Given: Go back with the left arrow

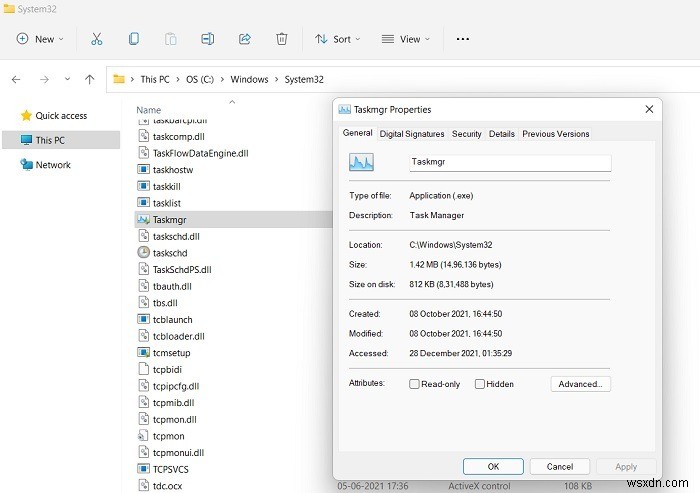Looking at the screenshot, I should pyautogui.click(x=16, y=80).
